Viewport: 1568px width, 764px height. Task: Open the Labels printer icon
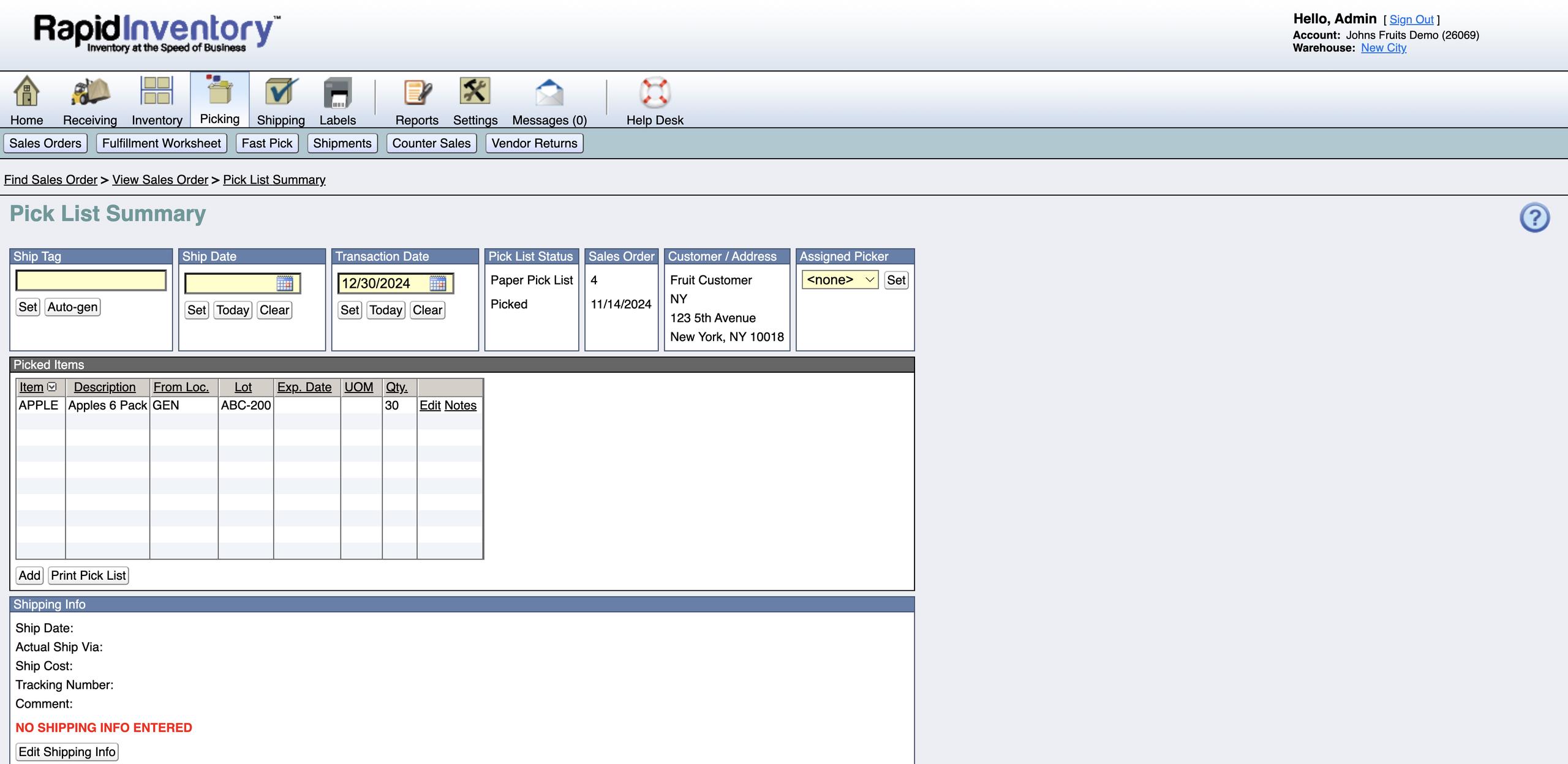(x=337, y=93)
